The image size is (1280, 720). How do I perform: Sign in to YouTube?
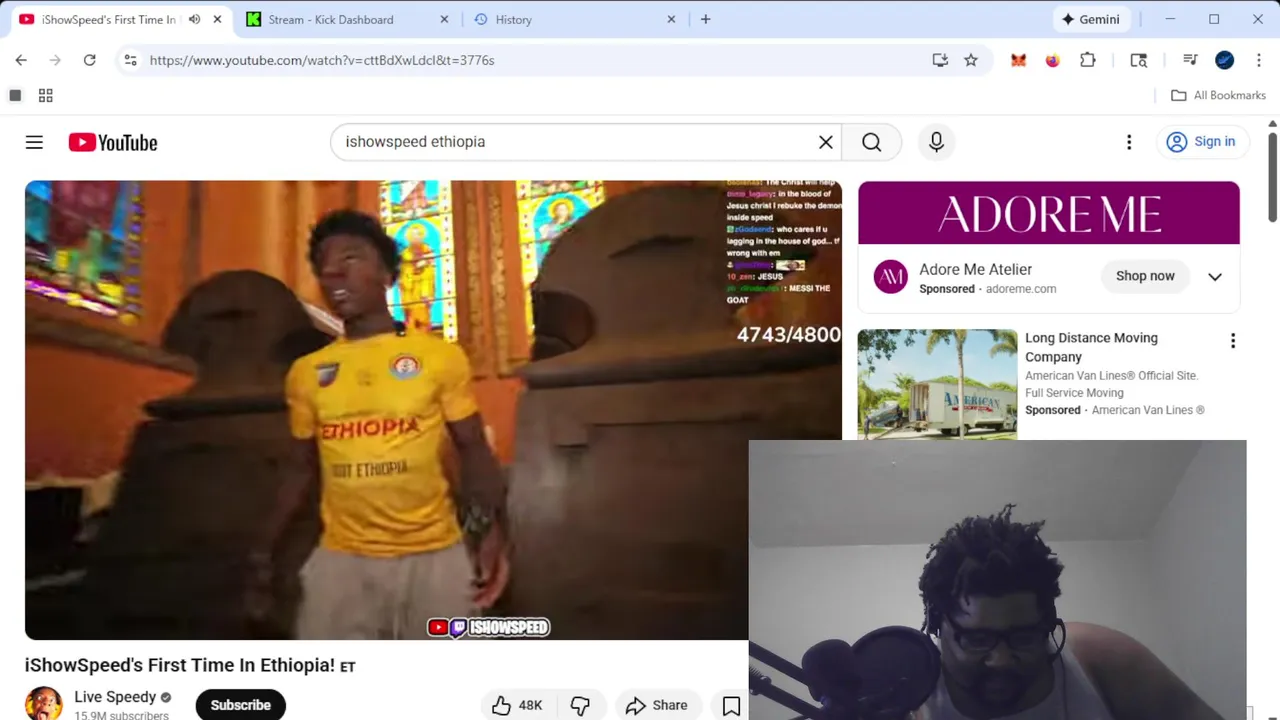pos(1201,142)
